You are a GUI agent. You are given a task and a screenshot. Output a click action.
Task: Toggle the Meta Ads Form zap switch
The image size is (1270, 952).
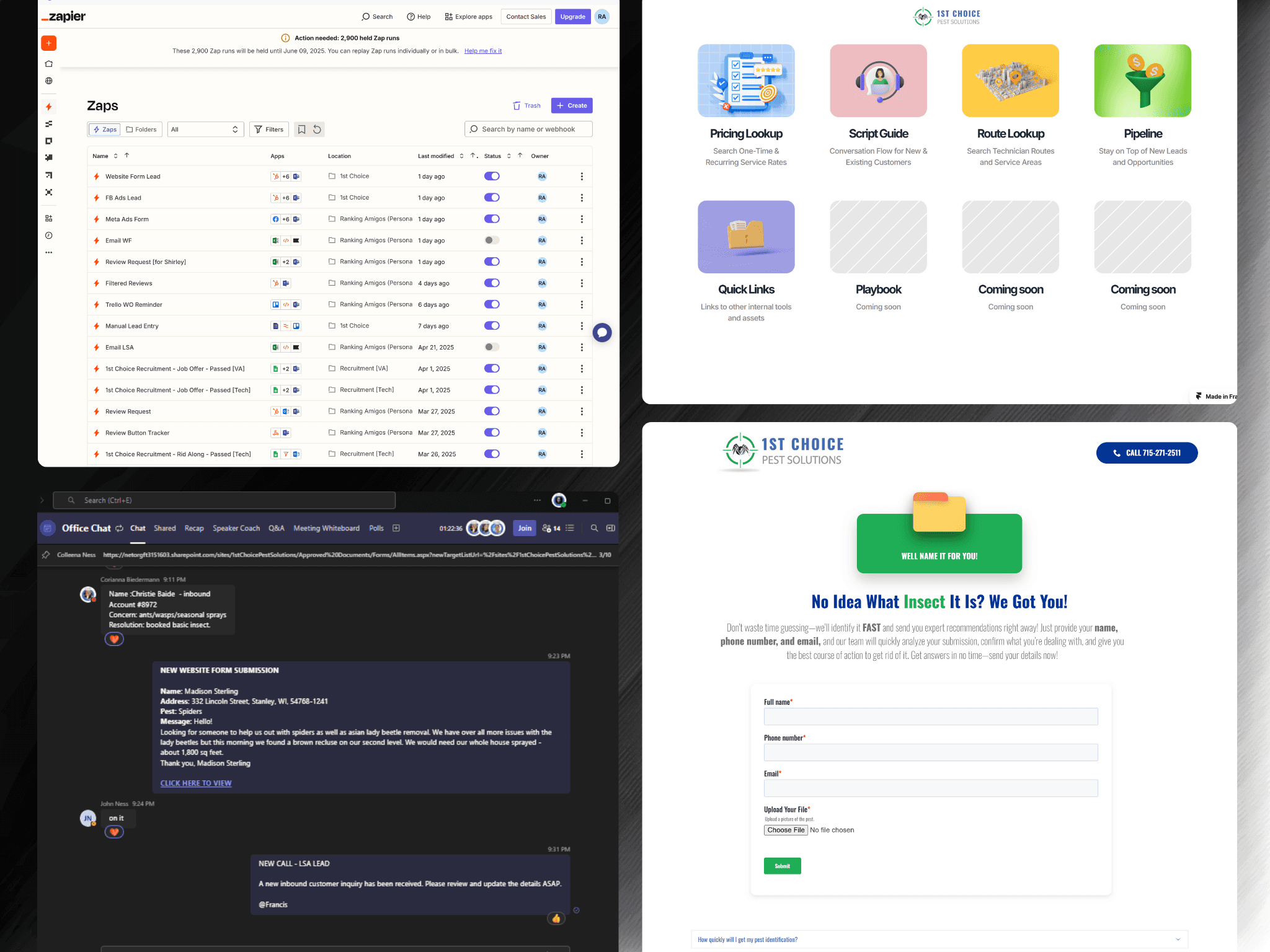tap(492, 219)
